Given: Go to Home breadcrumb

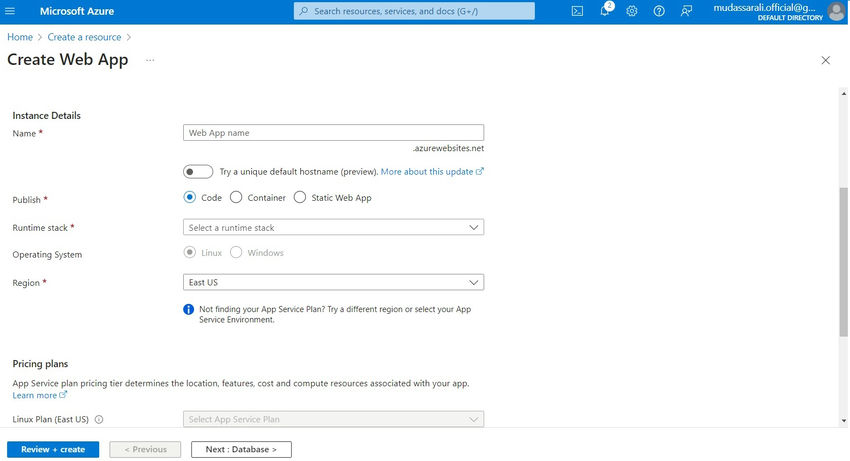Looking at the screenshot, I should pyautogui.click(x=20, y=37).
